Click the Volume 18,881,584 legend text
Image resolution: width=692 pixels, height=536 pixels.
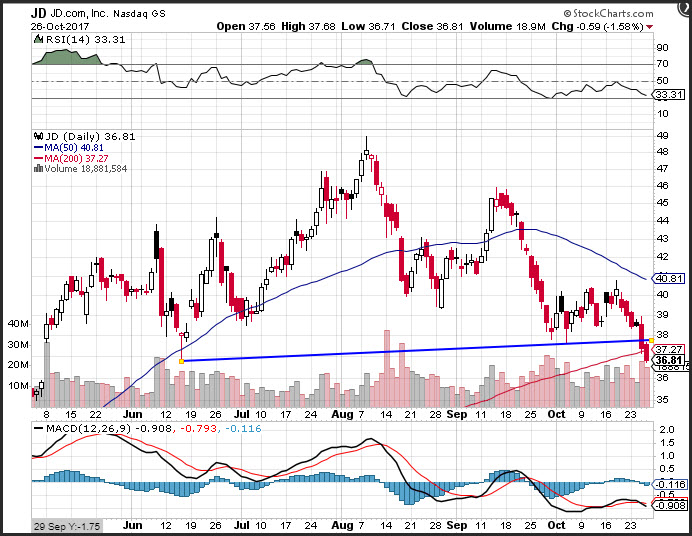tap(86, 169)
